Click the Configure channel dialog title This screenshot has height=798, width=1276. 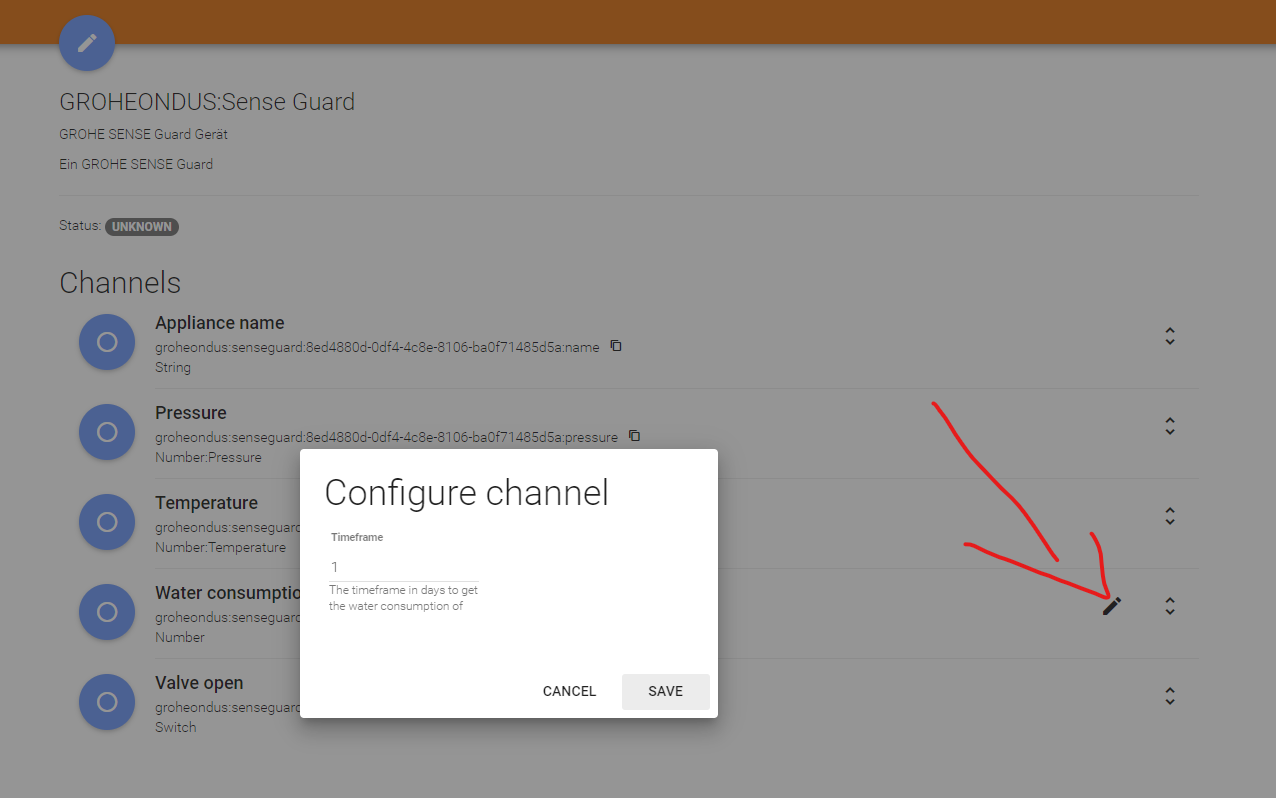point(466,493)
